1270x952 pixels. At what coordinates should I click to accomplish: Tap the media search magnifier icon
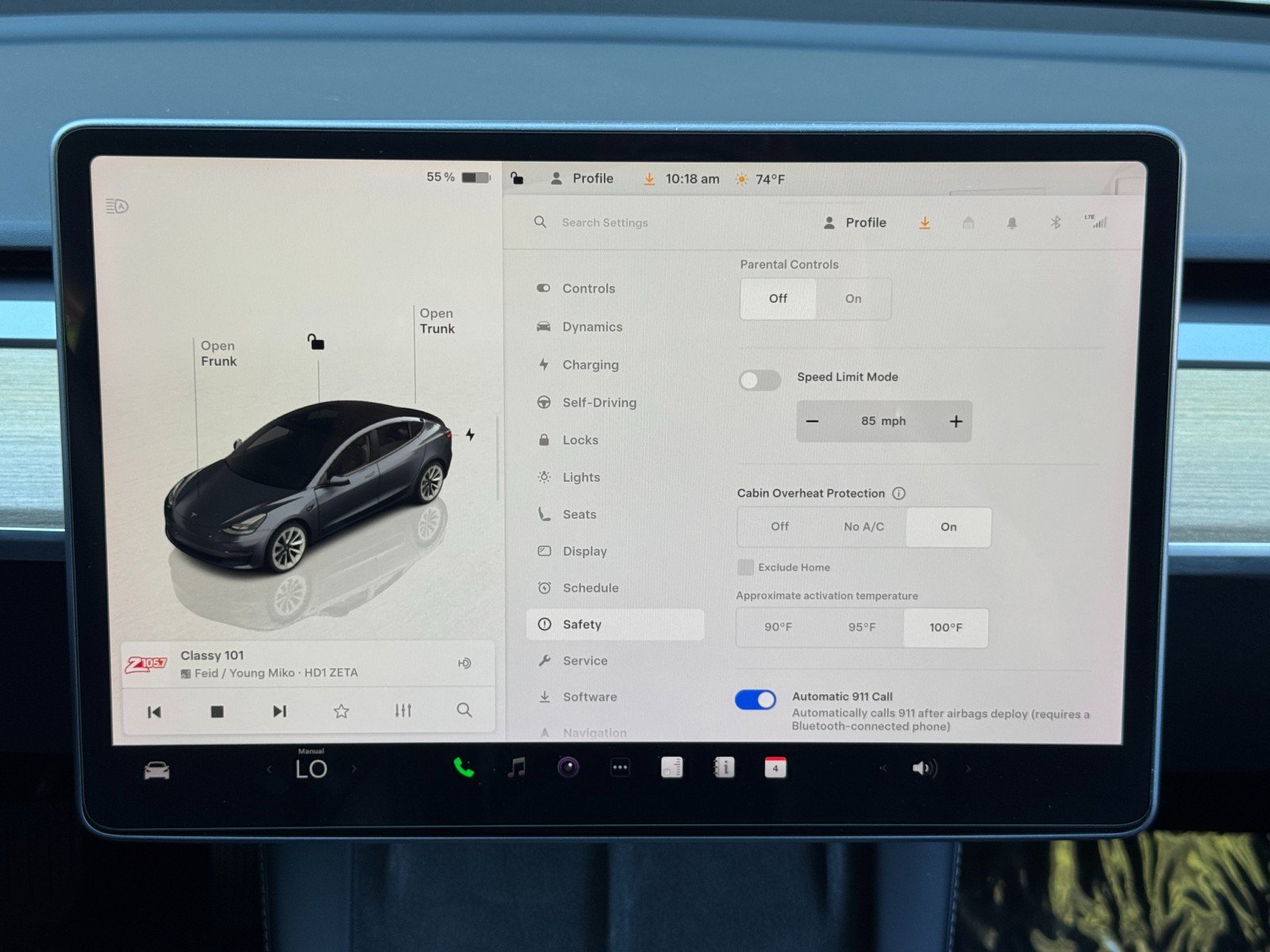tap(464, 711)
